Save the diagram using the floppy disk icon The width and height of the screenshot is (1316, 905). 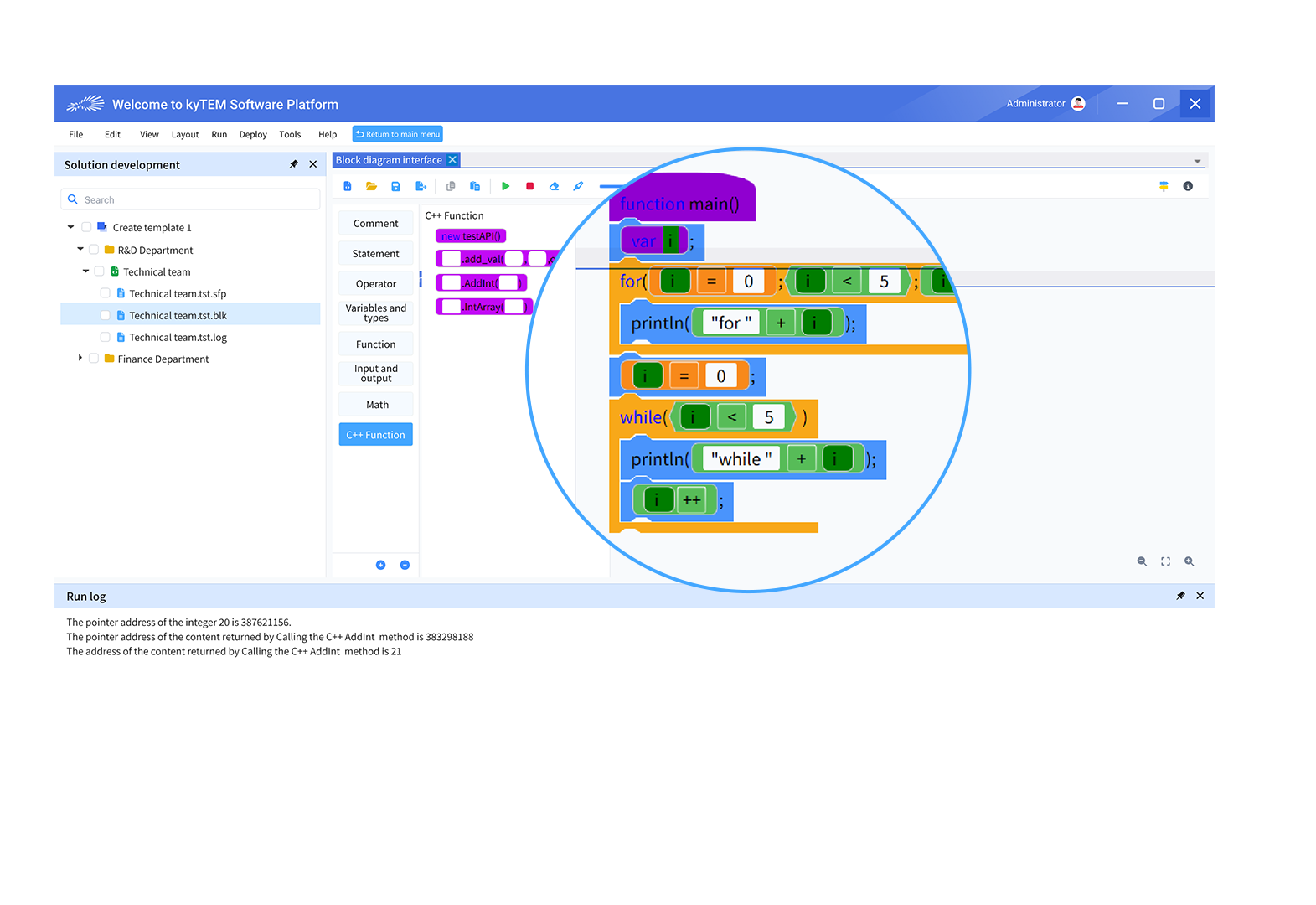coord(395,186)
